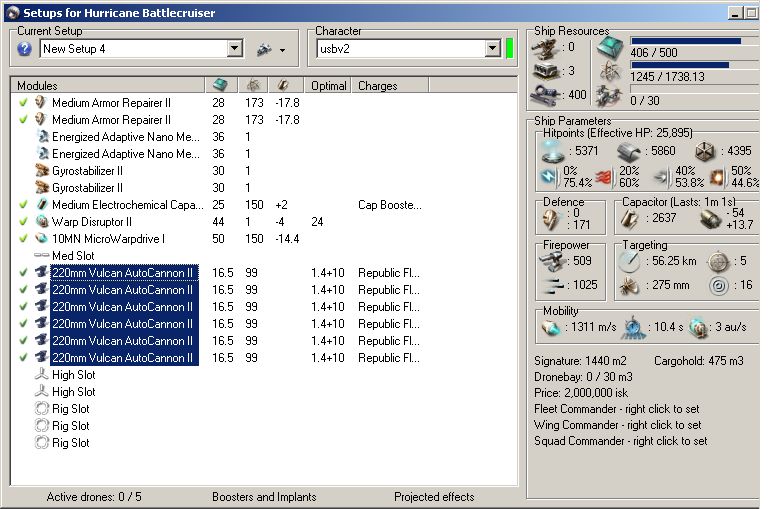Select the first empty High Slot row

pyautogui.click(x=264, y=375)
